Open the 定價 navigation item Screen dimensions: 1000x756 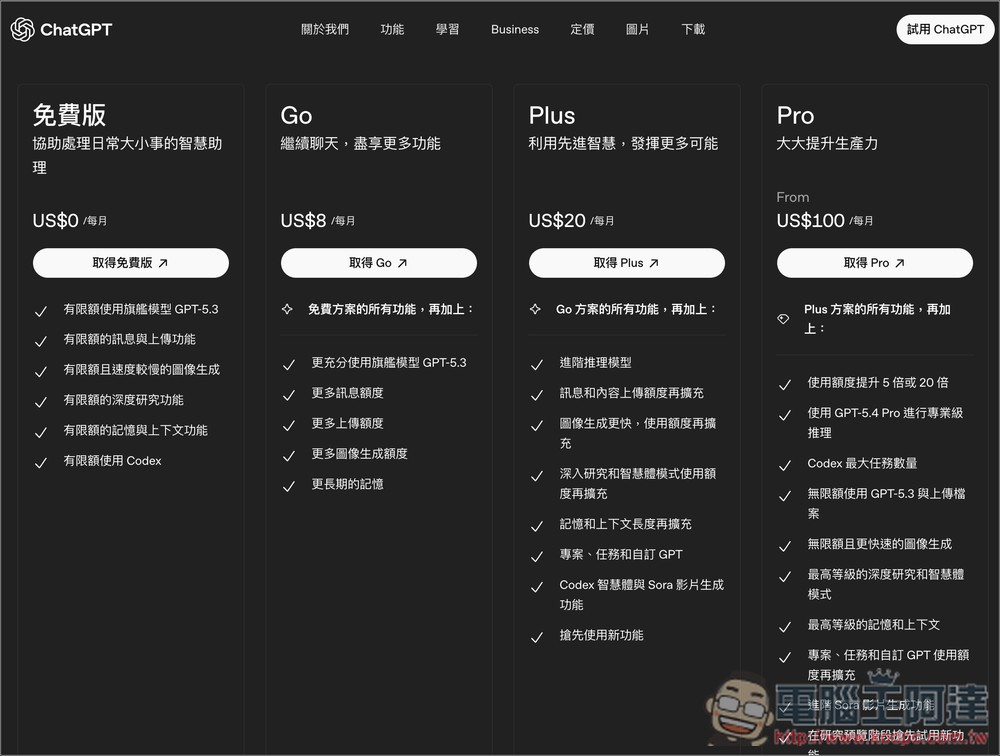(582, 29)
